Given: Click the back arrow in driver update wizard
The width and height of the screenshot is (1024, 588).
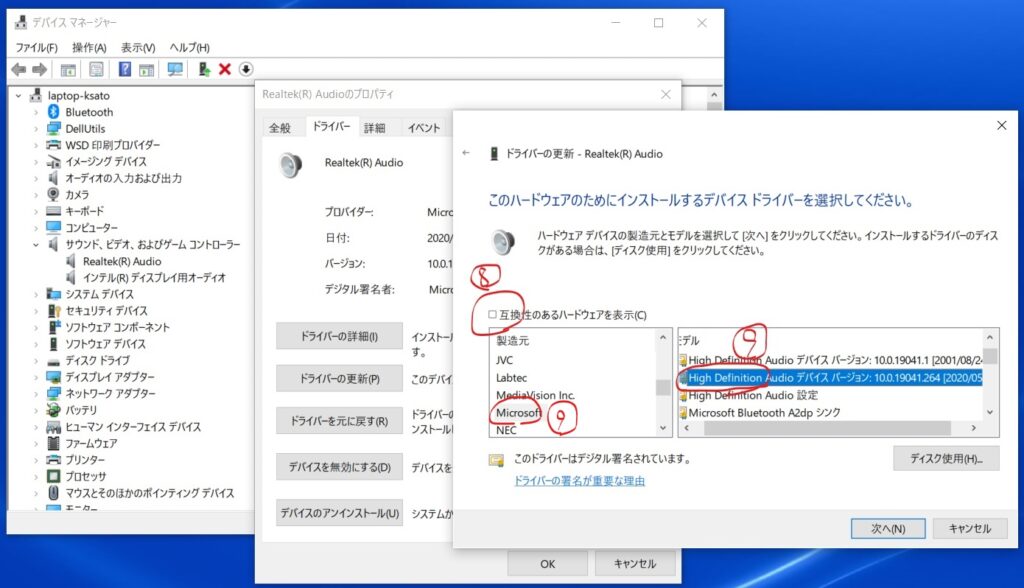Looking at the screenshot, I should 466,153.
